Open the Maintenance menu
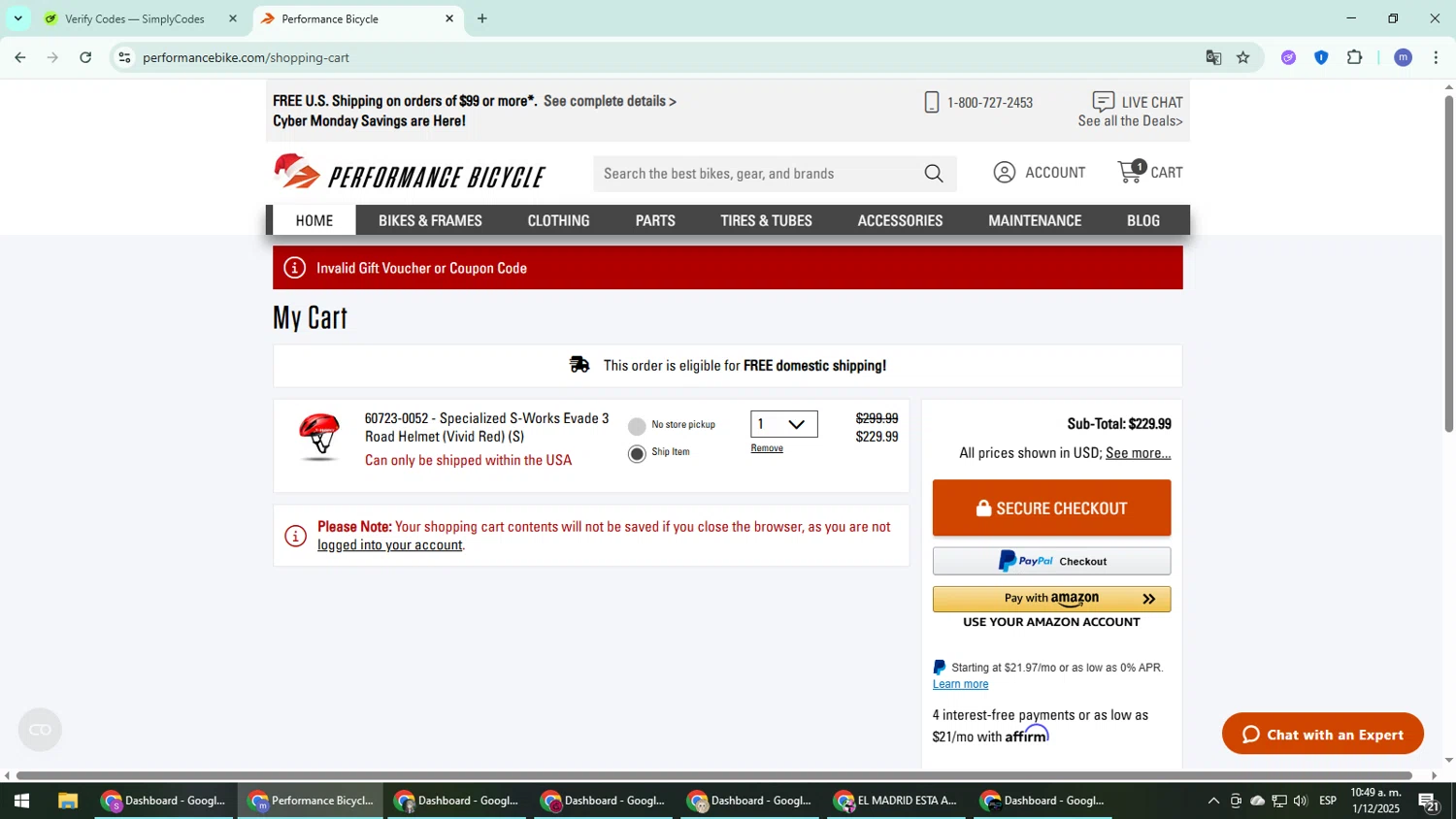 click(x=1035, y=220)
